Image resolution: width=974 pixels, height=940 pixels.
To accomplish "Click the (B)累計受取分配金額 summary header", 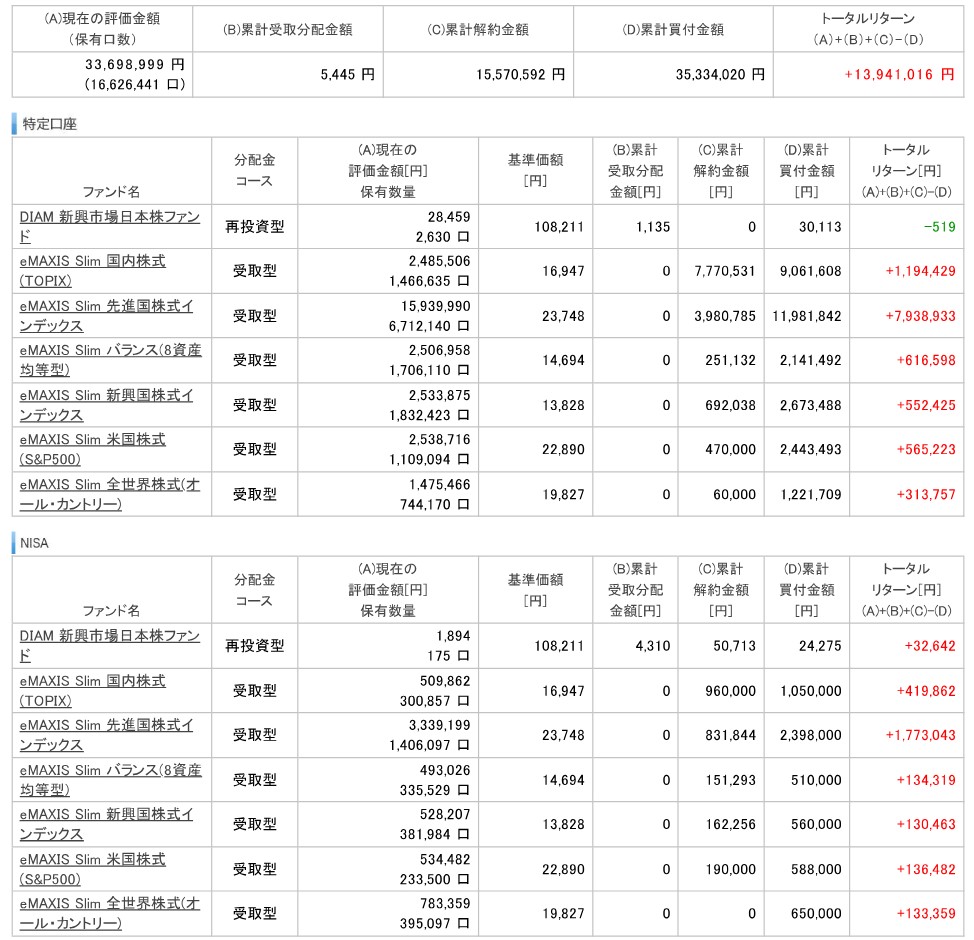I will [288, 29].
